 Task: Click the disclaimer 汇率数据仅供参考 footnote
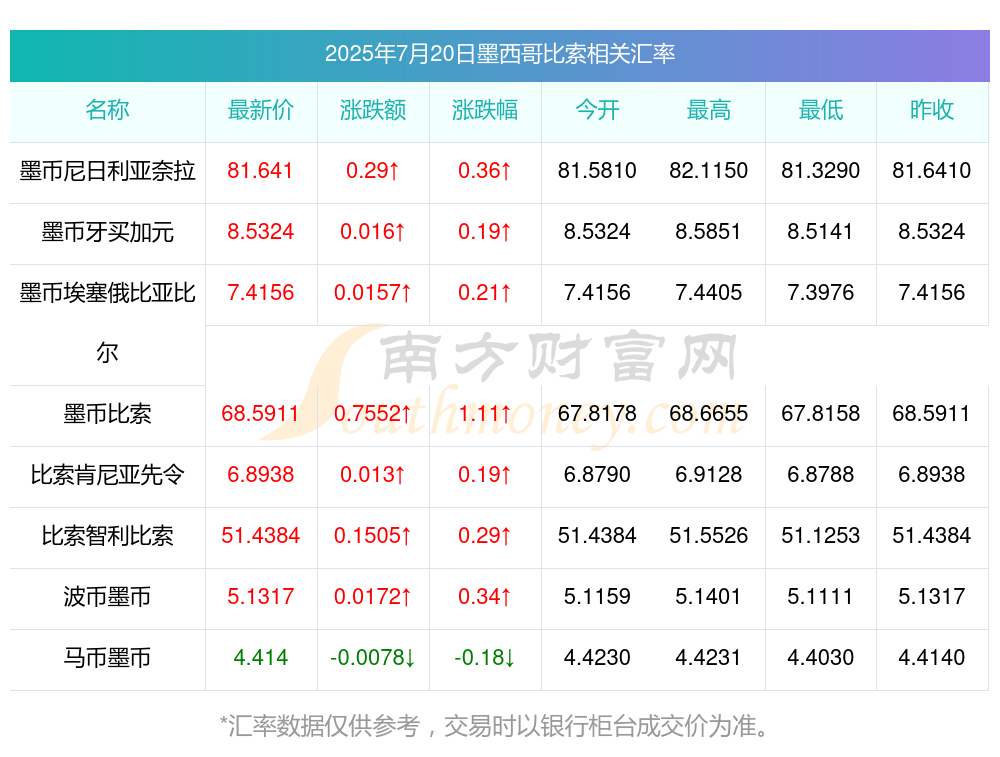(496, 726)
